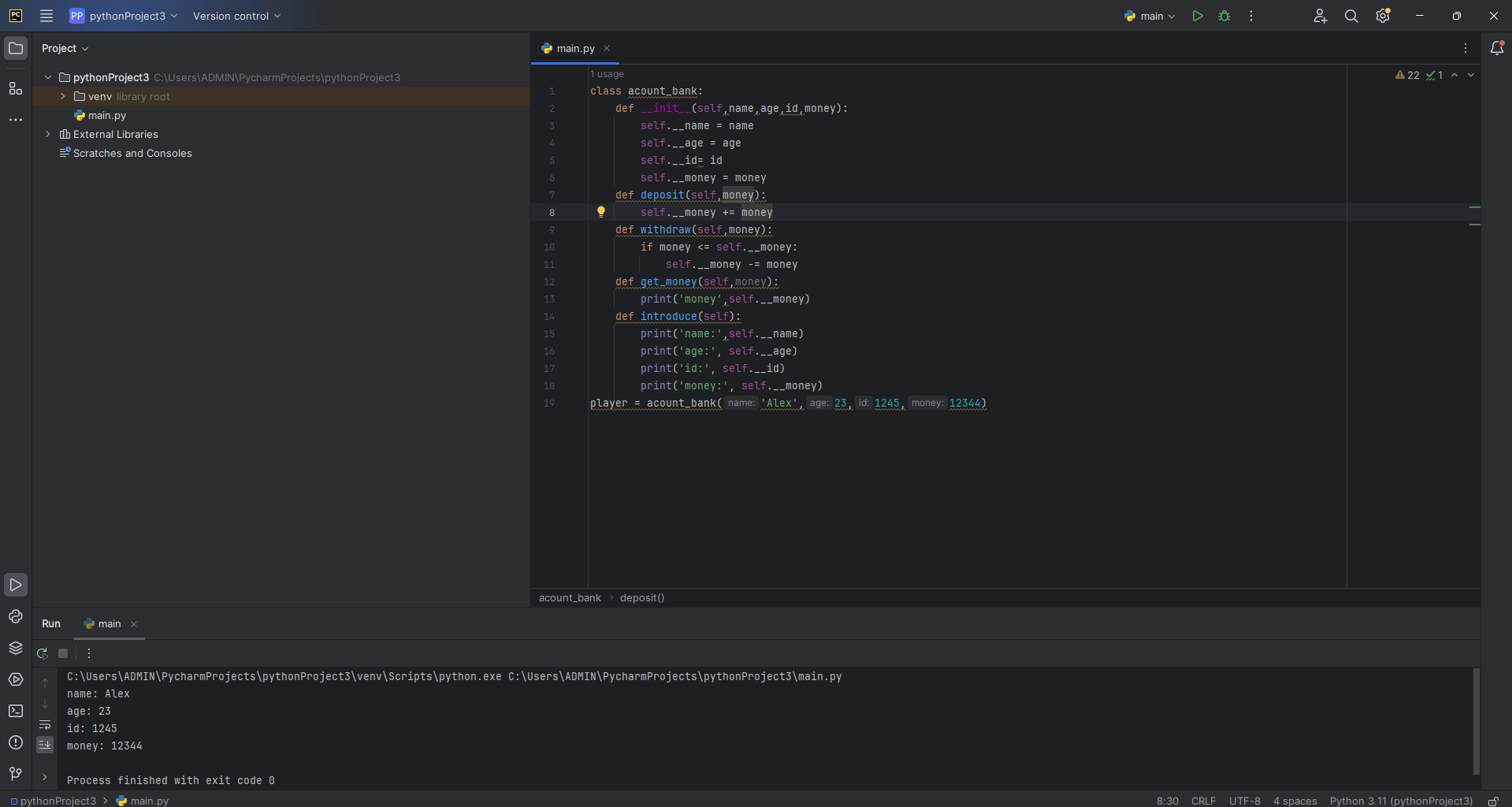Open Code With Me icon
This screenshot has height=807, width=1512.
click(x=1321, y=16)
